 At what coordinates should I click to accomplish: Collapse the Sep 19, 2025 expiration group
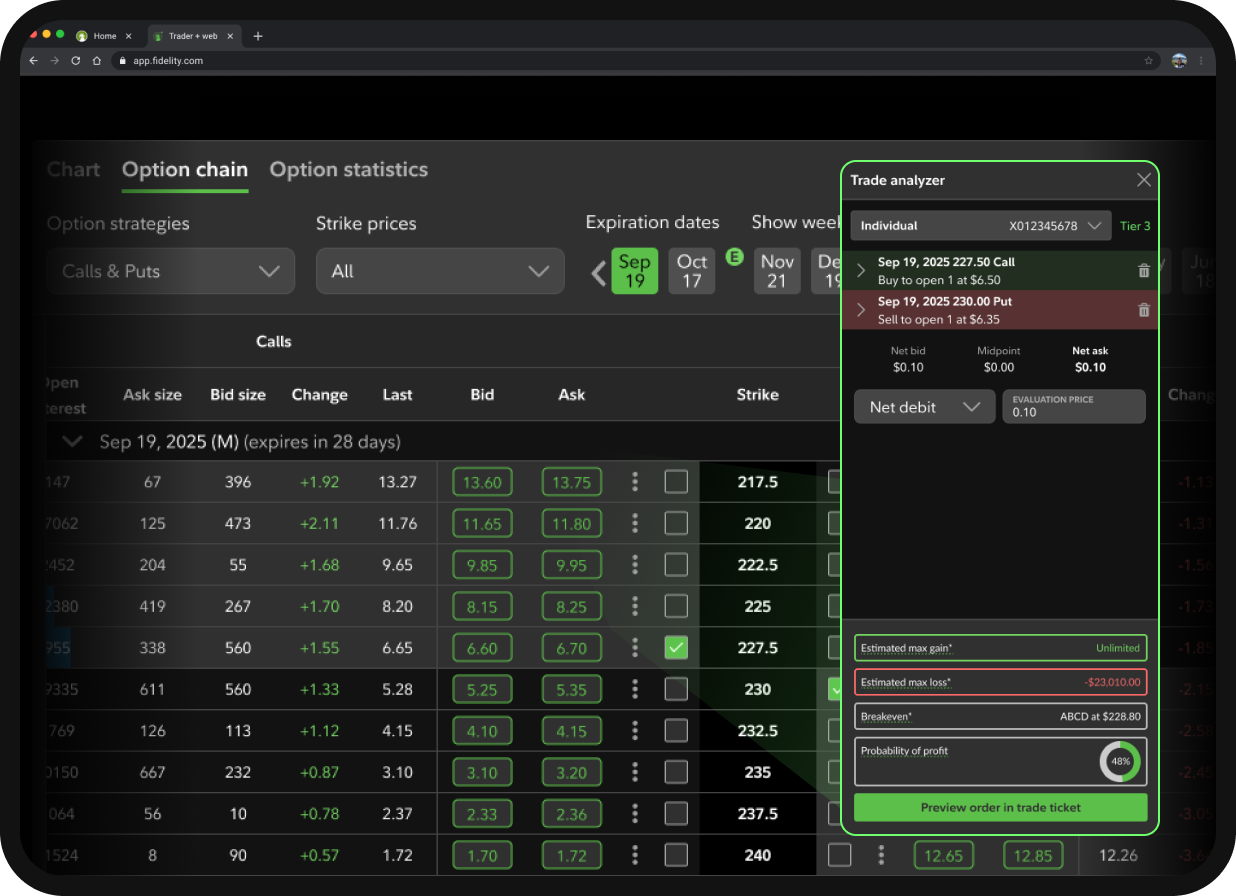pos(71,441)
